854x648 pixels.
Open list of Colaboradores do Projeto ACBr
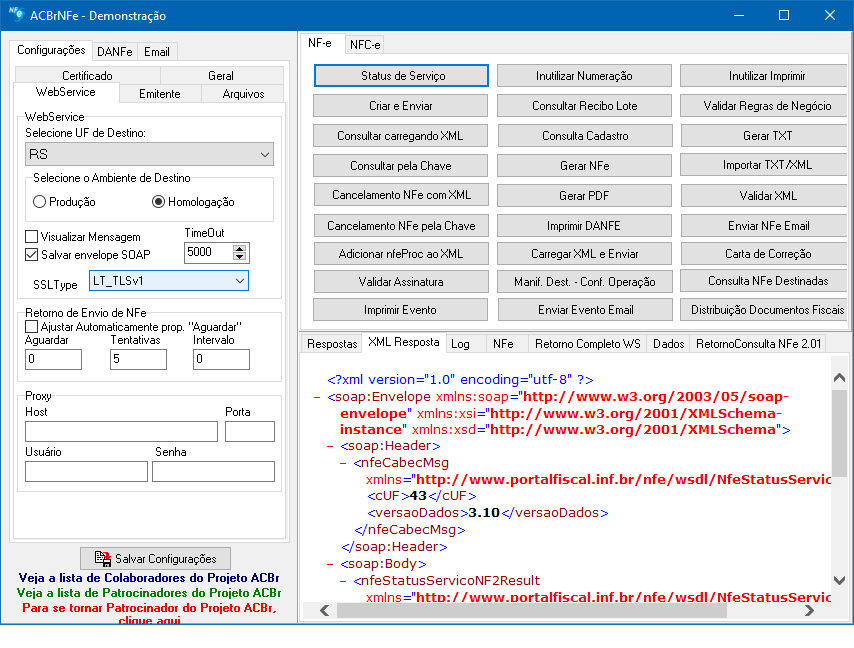(x=149, y=578)
